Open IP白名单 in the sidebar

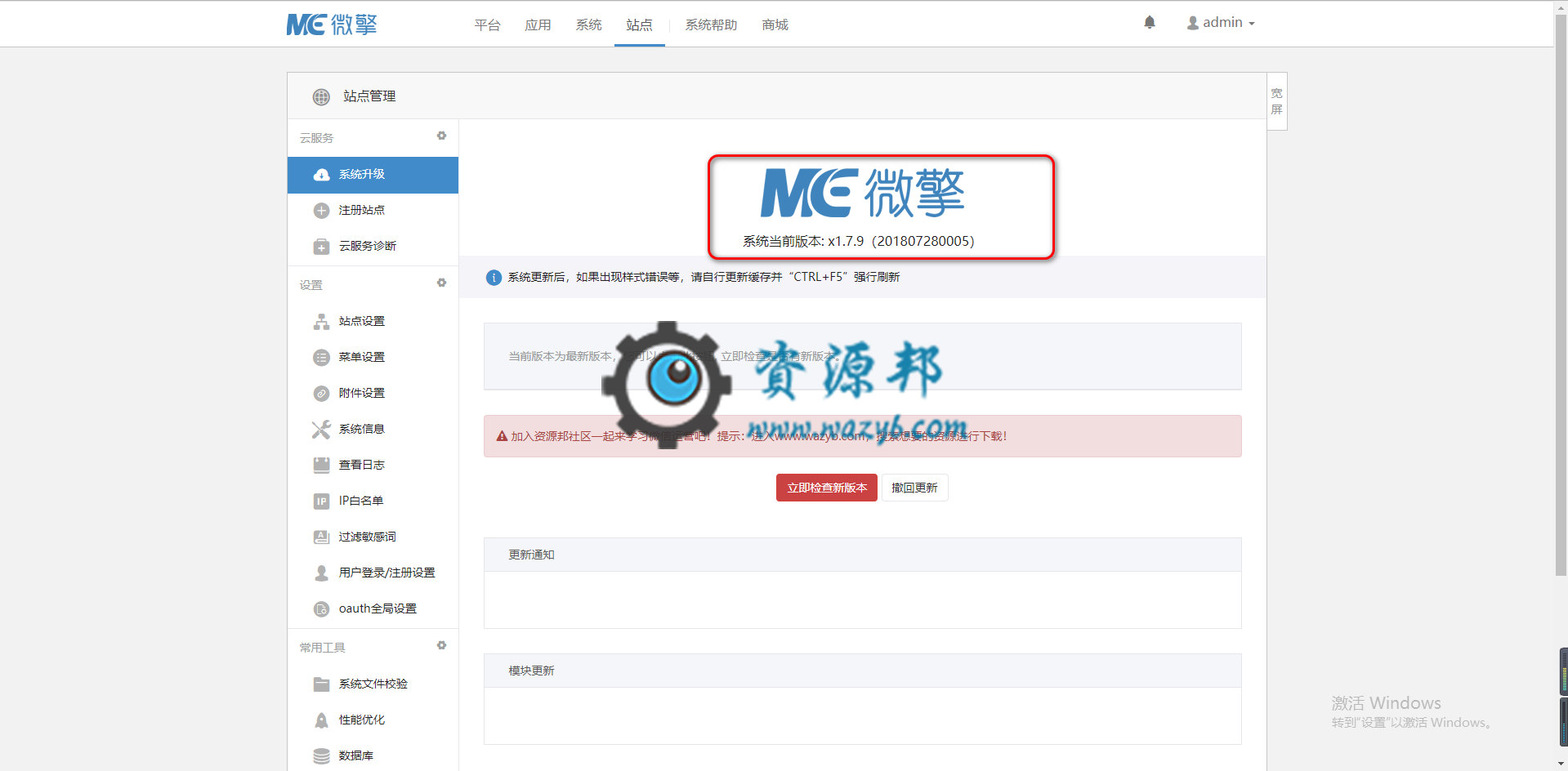pyautogui.click(x=373, y=501)
